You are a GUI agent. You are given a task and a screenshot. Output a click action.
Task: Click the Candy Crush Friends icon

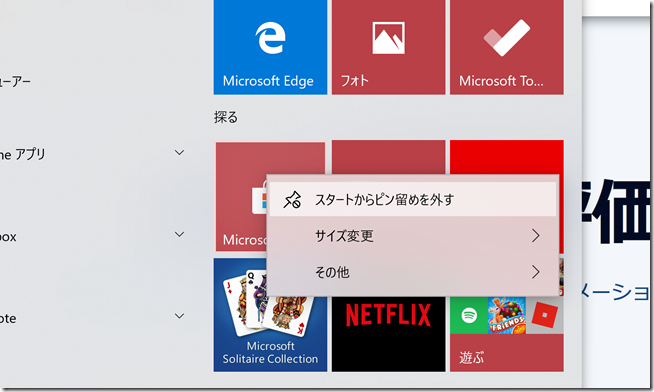tap(507, 315)
